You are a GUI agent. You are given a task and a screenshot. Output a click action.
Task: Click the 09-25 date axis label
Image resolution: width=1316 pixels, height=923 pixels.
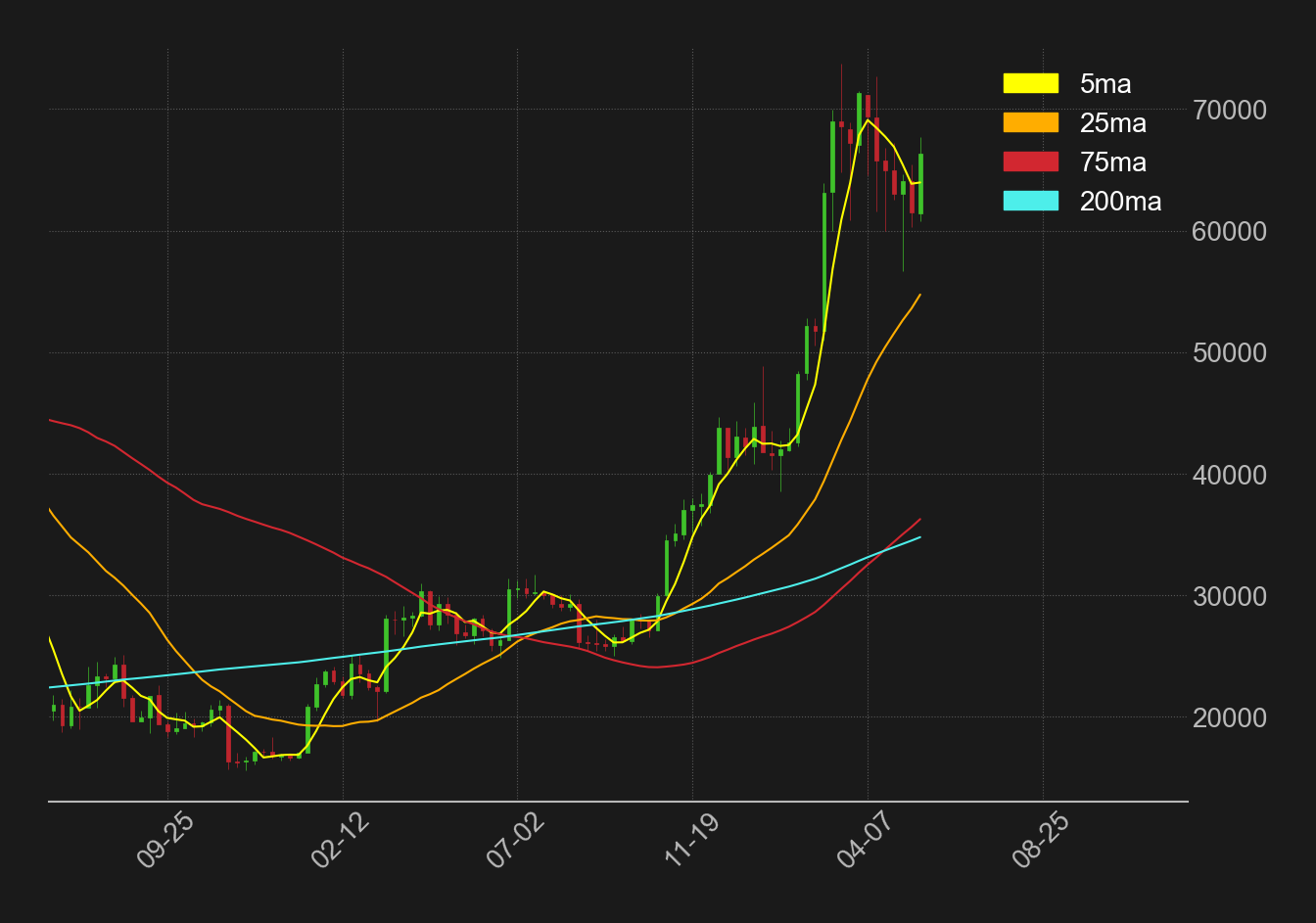(x=164, y=840)
